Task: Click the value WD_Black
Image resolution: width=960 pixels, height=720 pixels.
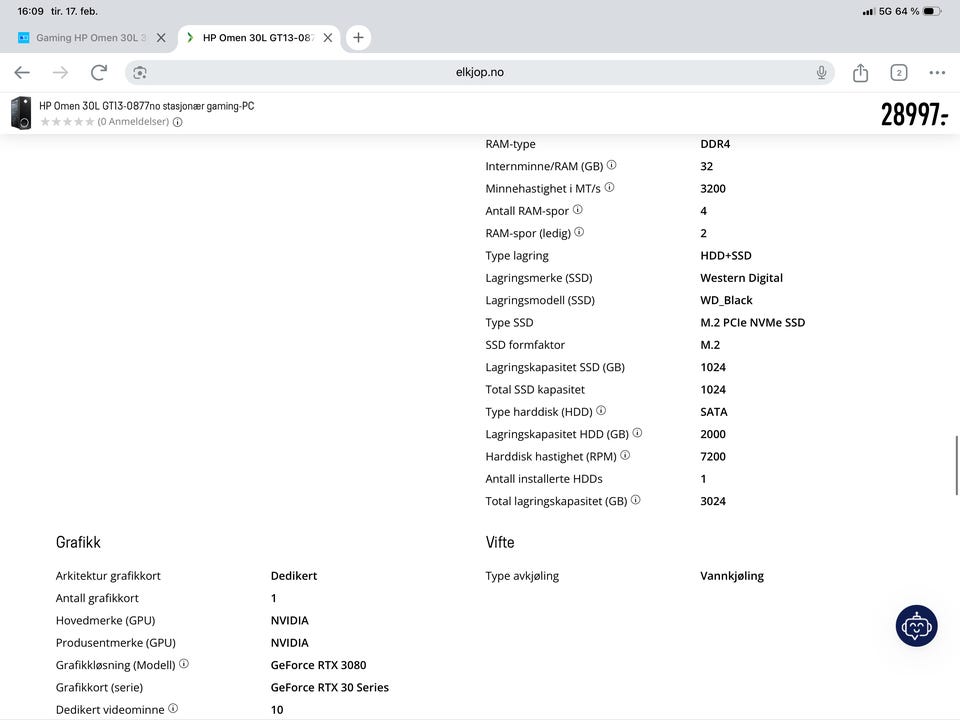Action: click(x=726, y=300)
